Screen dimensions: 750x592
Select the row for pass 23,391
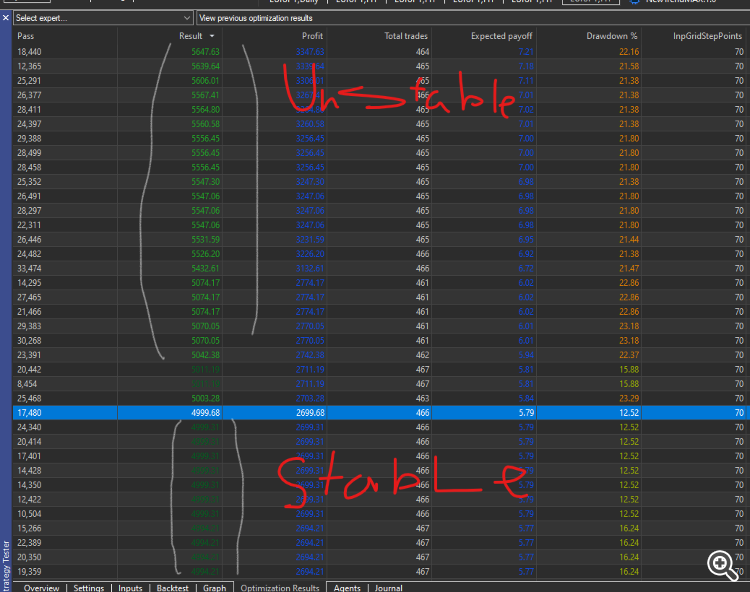381,355
